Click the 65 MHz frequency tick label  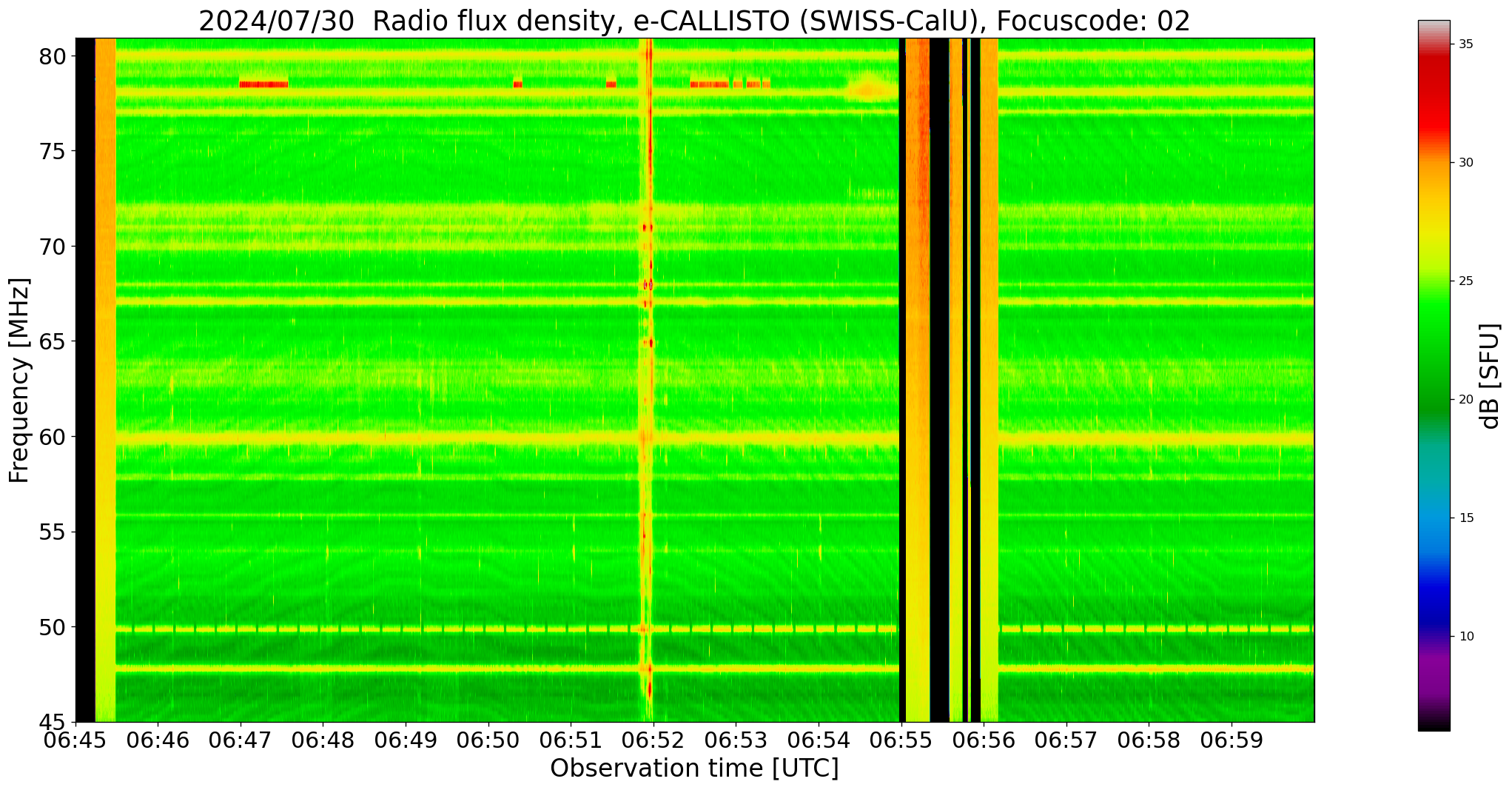pyautogui.click(x=53, y=342)
